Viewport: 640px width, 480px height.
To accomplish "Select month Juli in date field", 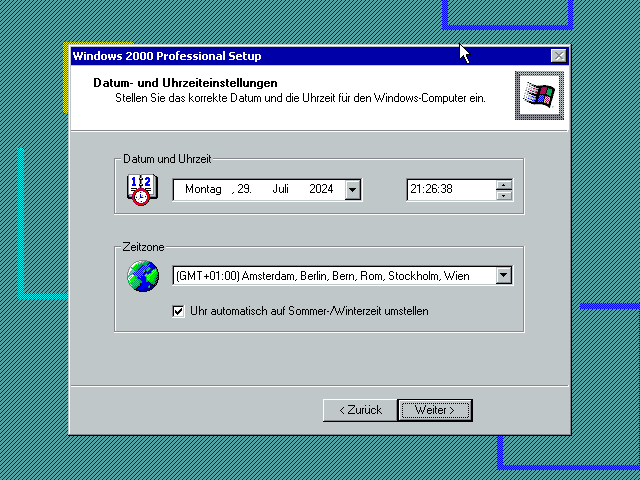I will pos(280,189).
